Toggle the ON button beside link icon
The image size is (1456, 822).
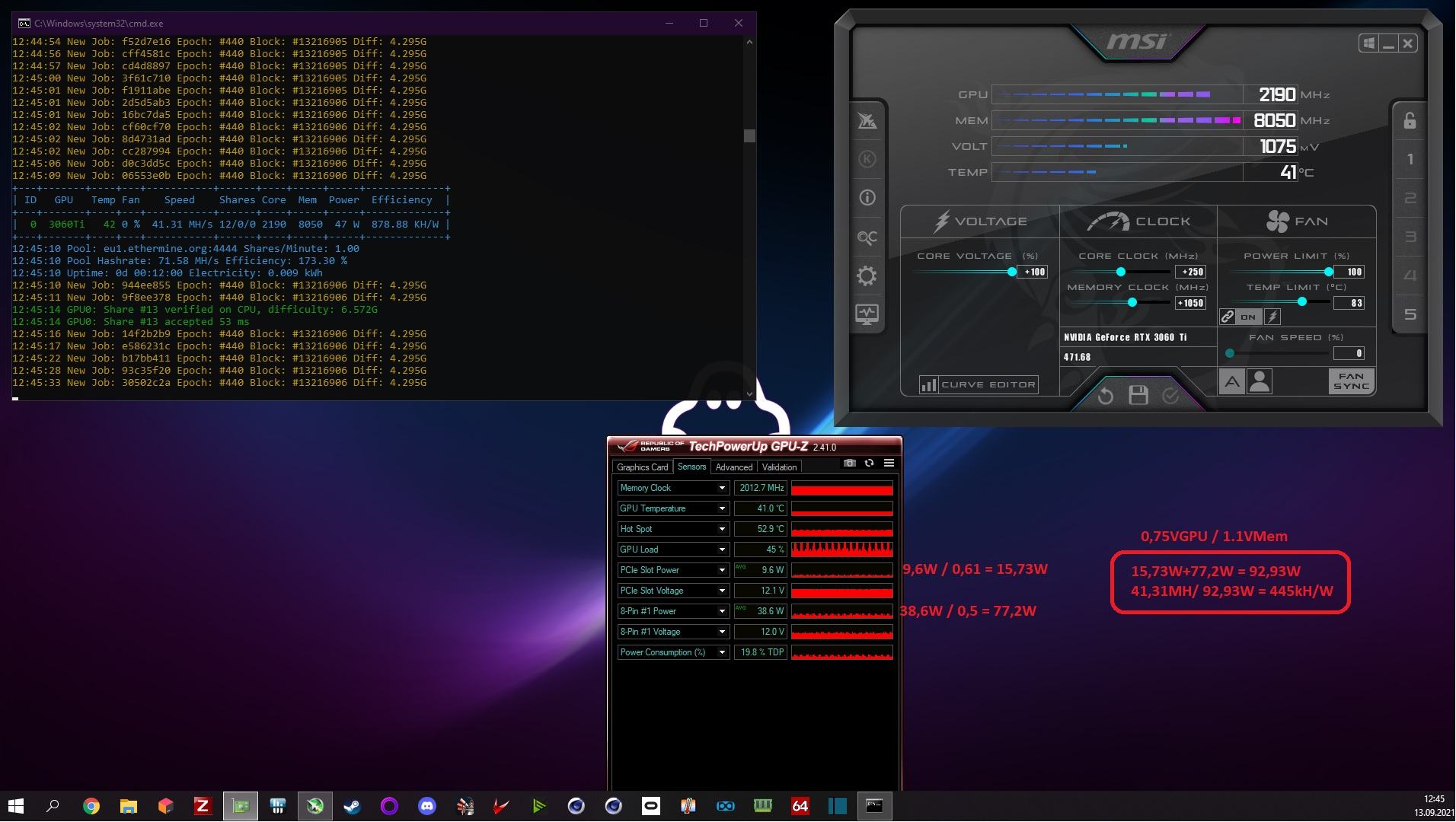tap(1248, 317)
